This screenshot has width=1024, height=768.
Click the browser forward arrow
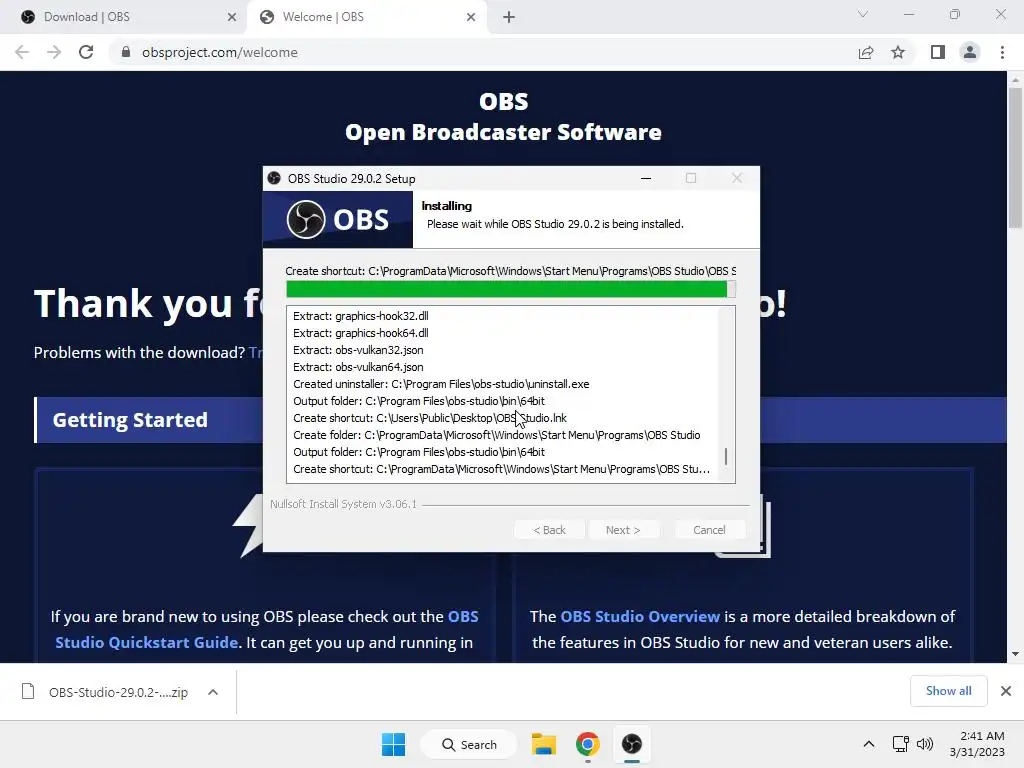[54, 52]
